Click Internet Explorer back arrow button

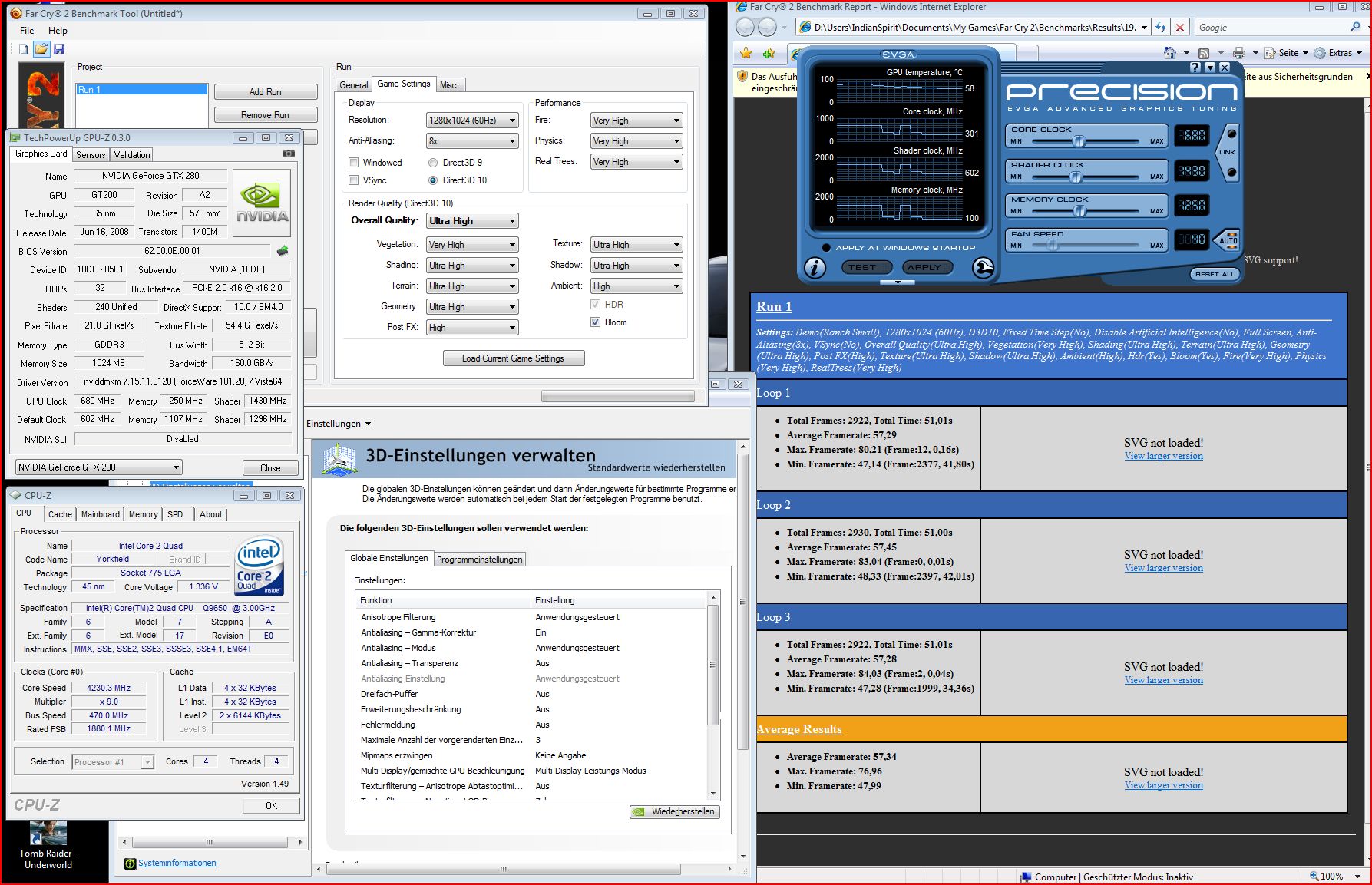point(746,28)
